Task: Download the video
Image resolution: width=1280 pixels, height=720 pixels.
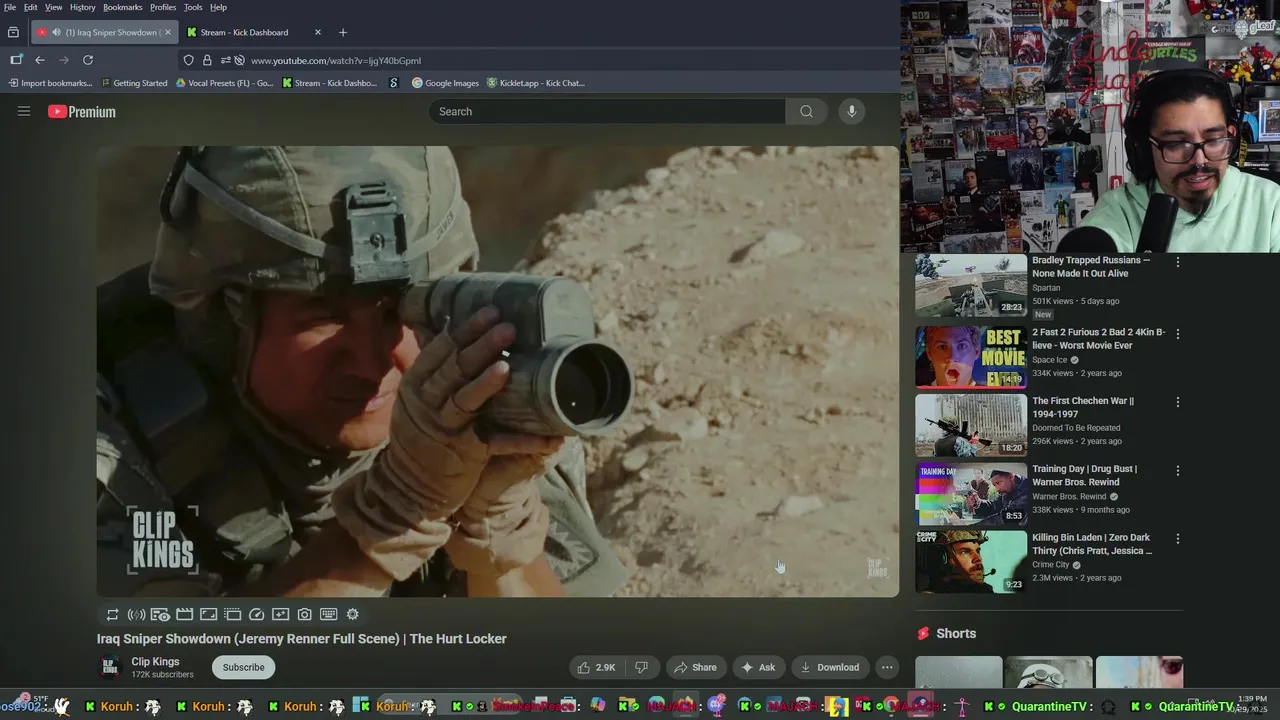Action: click(x=830, y=667)
